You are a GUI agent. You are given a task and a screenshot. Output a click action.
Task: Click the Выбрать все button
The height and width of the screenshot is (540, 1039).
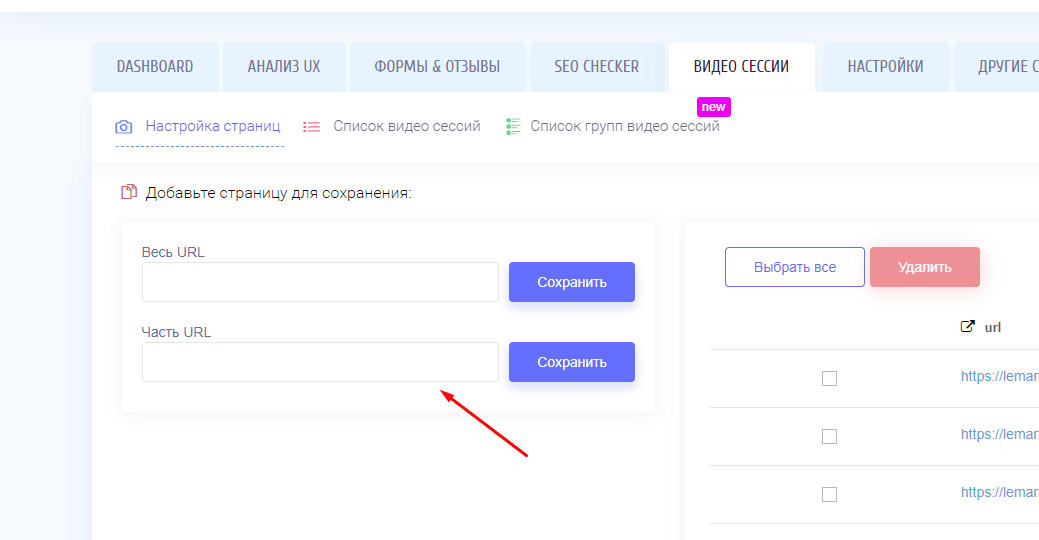[795, 267]
